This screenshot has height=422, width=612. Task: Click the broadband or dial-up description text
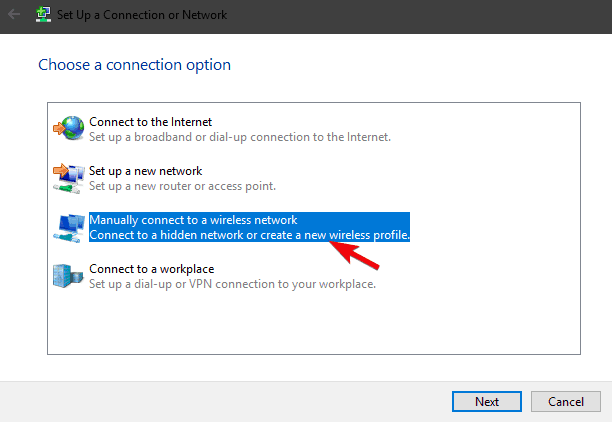click(239, 137)
